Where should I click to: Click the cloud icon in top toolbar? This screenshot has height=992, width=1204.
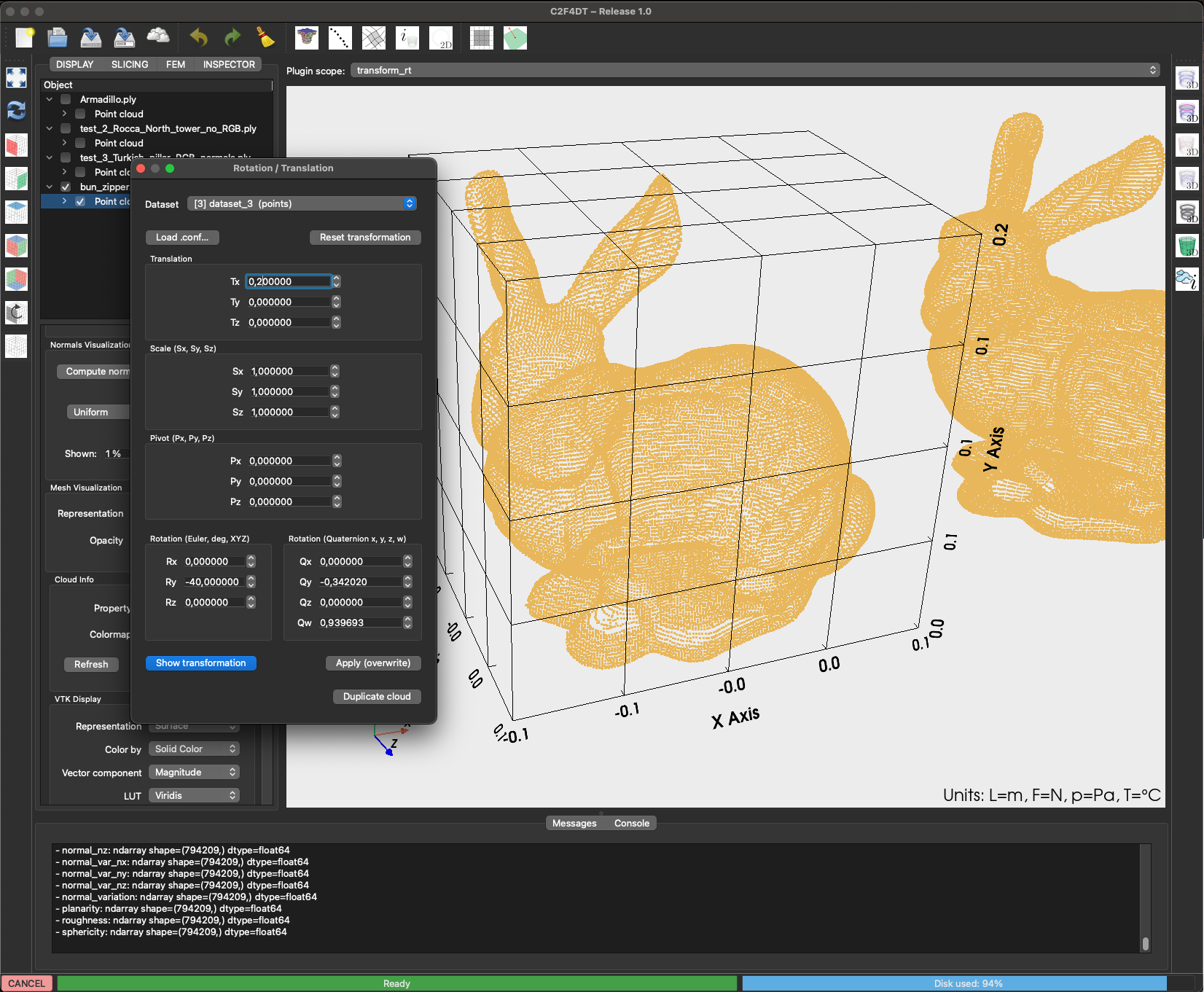(158, 36)
